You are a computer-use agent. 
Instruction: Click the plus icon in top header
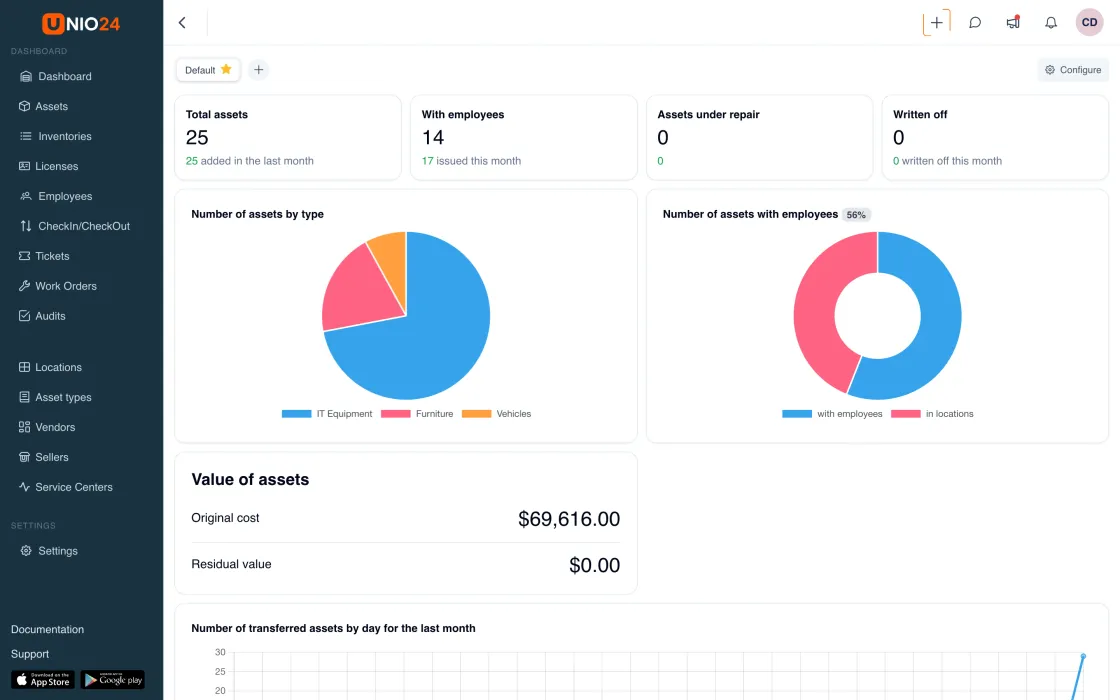(x=936, y=22)
